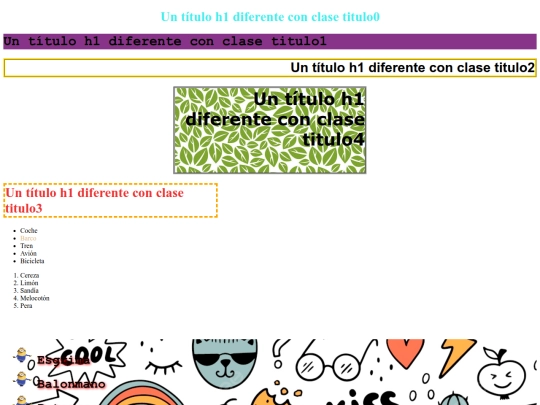Click the minion bullet icon beside Balonmano

pyautogui.click(x=22, y=379)
